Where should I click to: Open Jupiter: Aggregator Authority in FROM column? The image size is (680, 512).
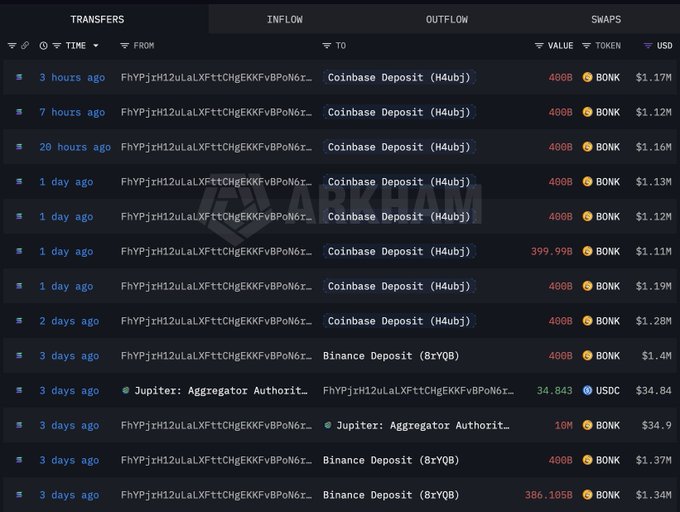(x=221, y=391)
